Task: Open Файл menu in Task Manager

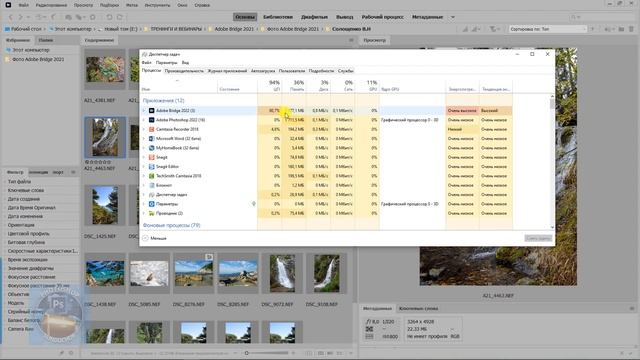Action: pos(147,62)
